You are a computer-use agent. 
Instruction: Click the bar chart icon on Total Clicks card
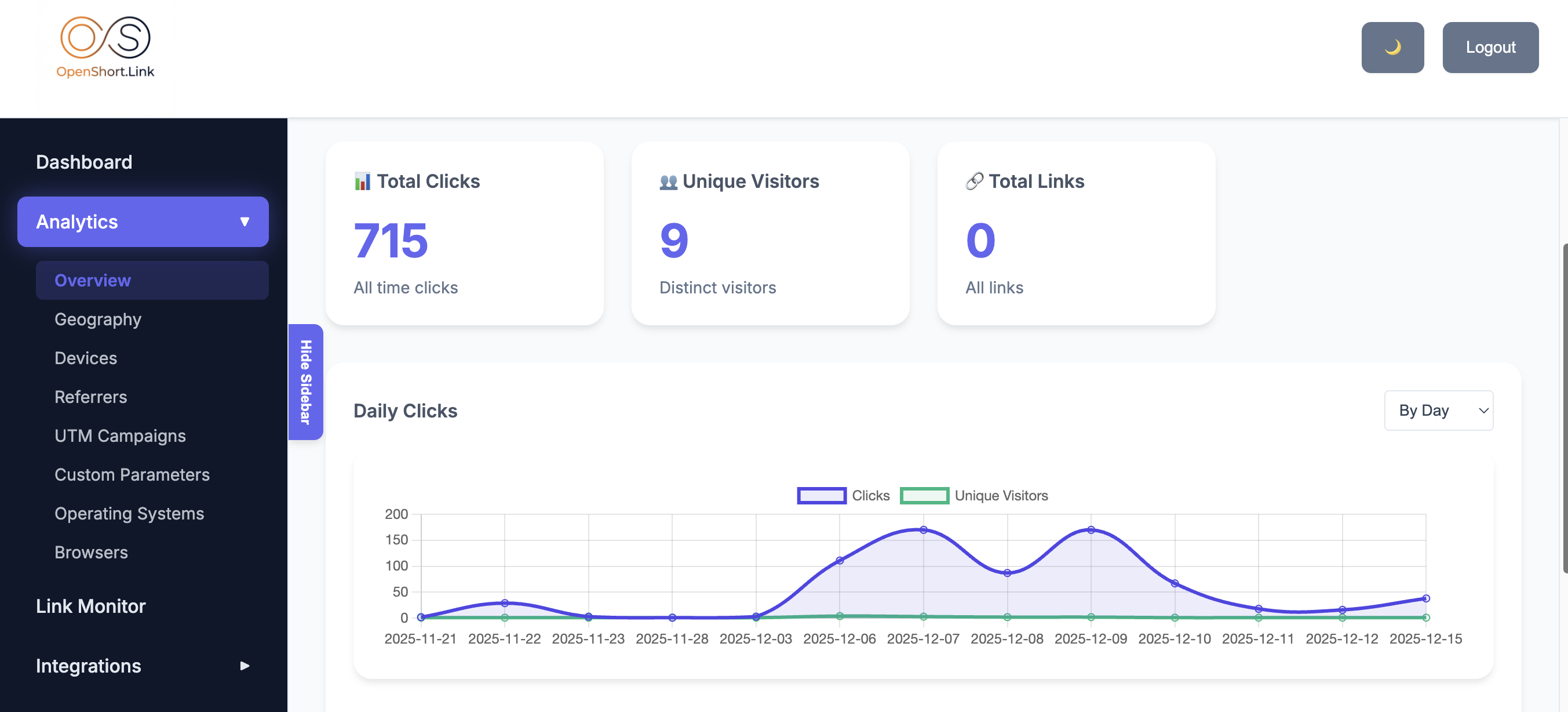[x=363, y=181]
